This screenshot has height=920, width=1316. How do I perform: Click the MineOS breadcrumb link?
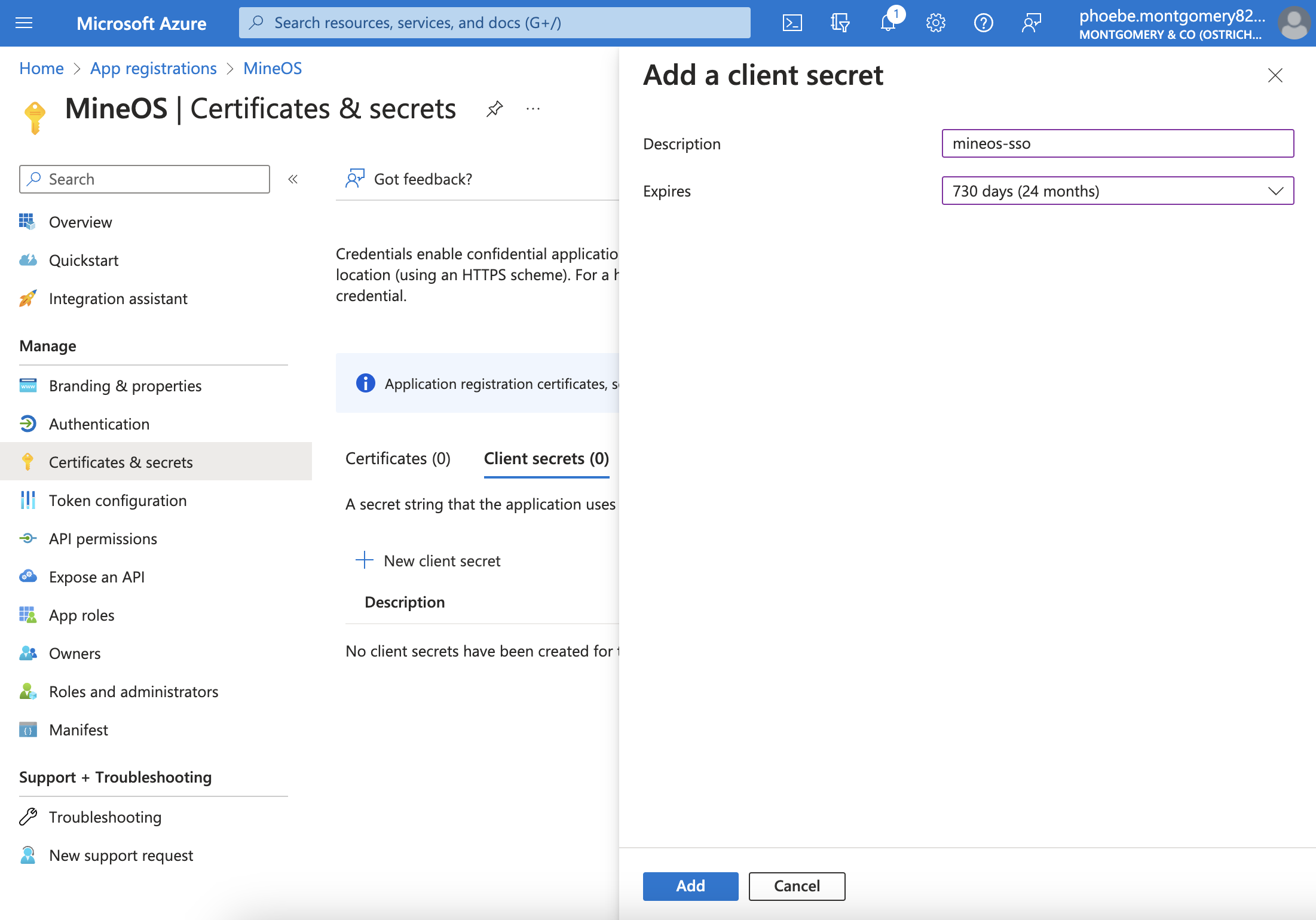273,68
